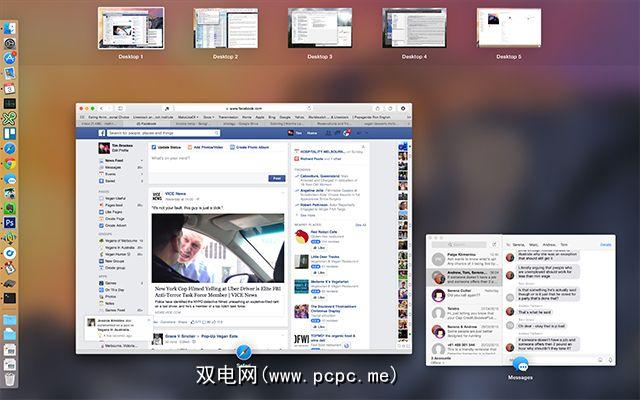This screenshot has width=640, height=400.
Task: Open the upper blue folder stack in Dock
Action: [x=9, y=320]
